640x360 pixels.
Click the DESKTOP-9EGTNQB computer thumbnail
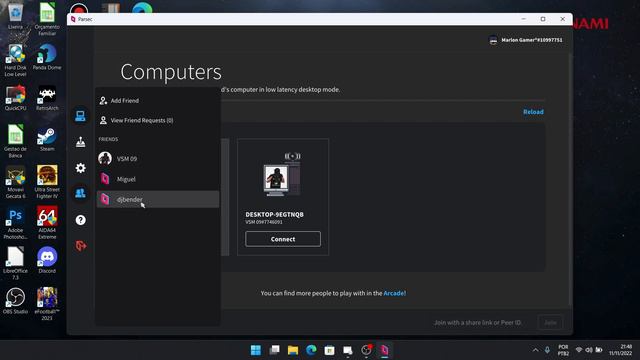tap(282, 175)
